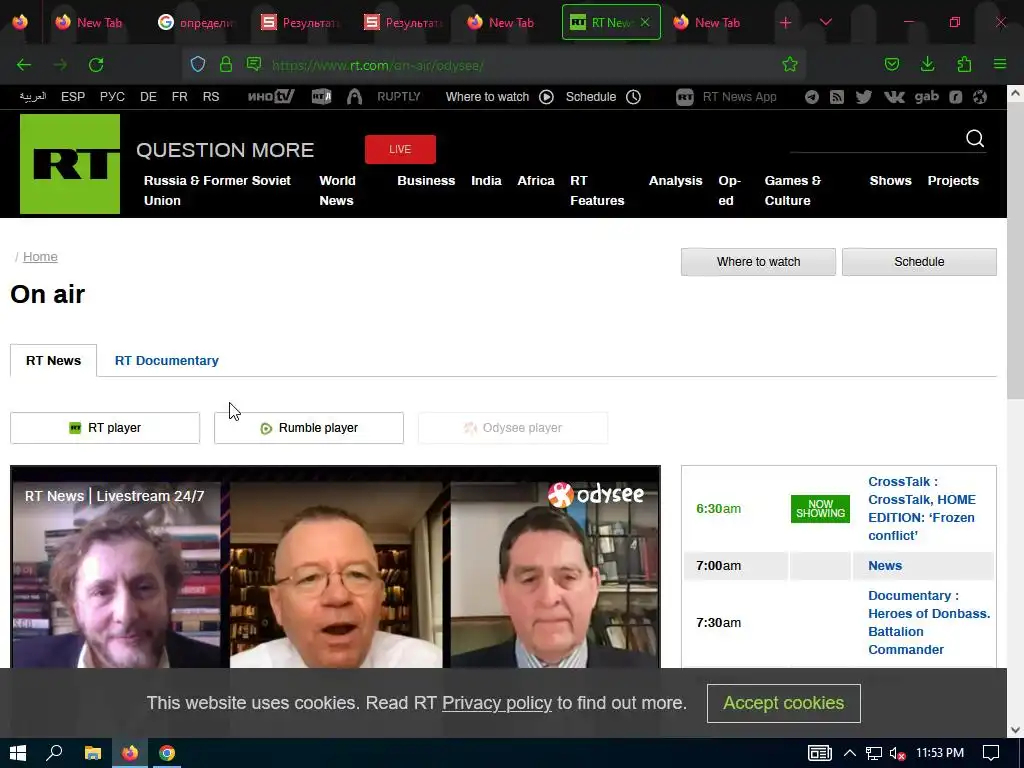The height and width of the screenshot is (768, 1024).
Task: Click the gray Schedule button
Action: [919, 262]
